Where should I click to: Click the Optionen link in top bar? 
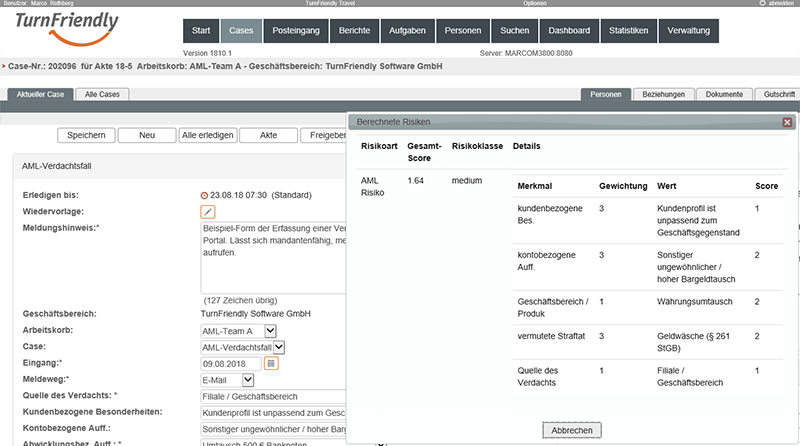coord(535,3)
